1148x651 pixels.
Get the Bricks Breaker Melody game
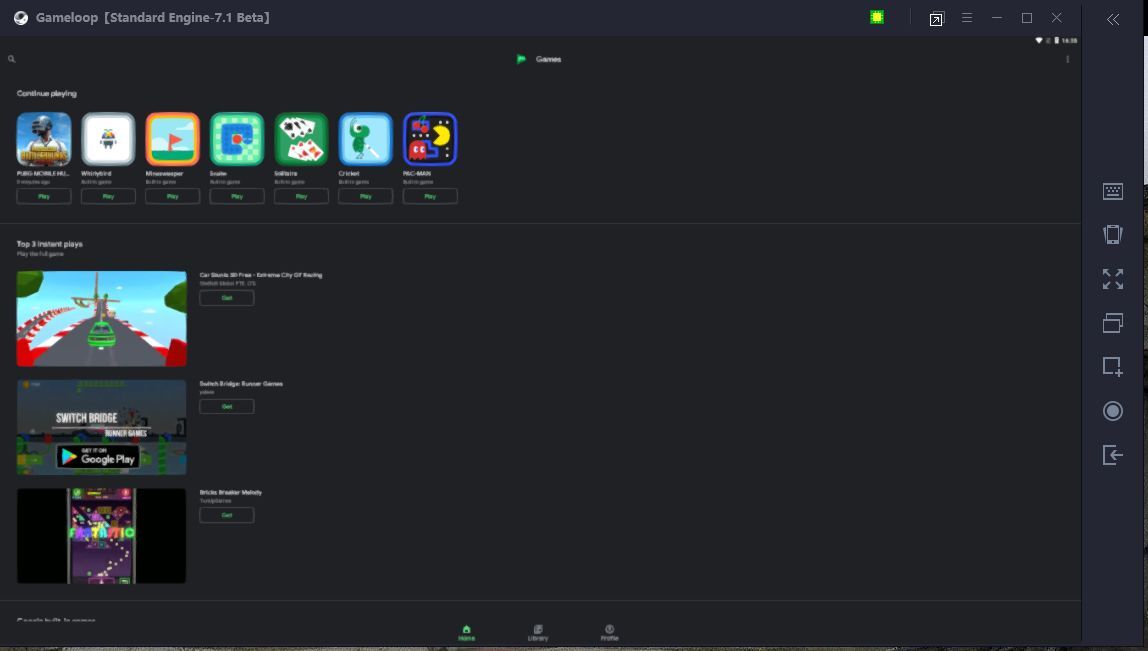coord(227,515)
